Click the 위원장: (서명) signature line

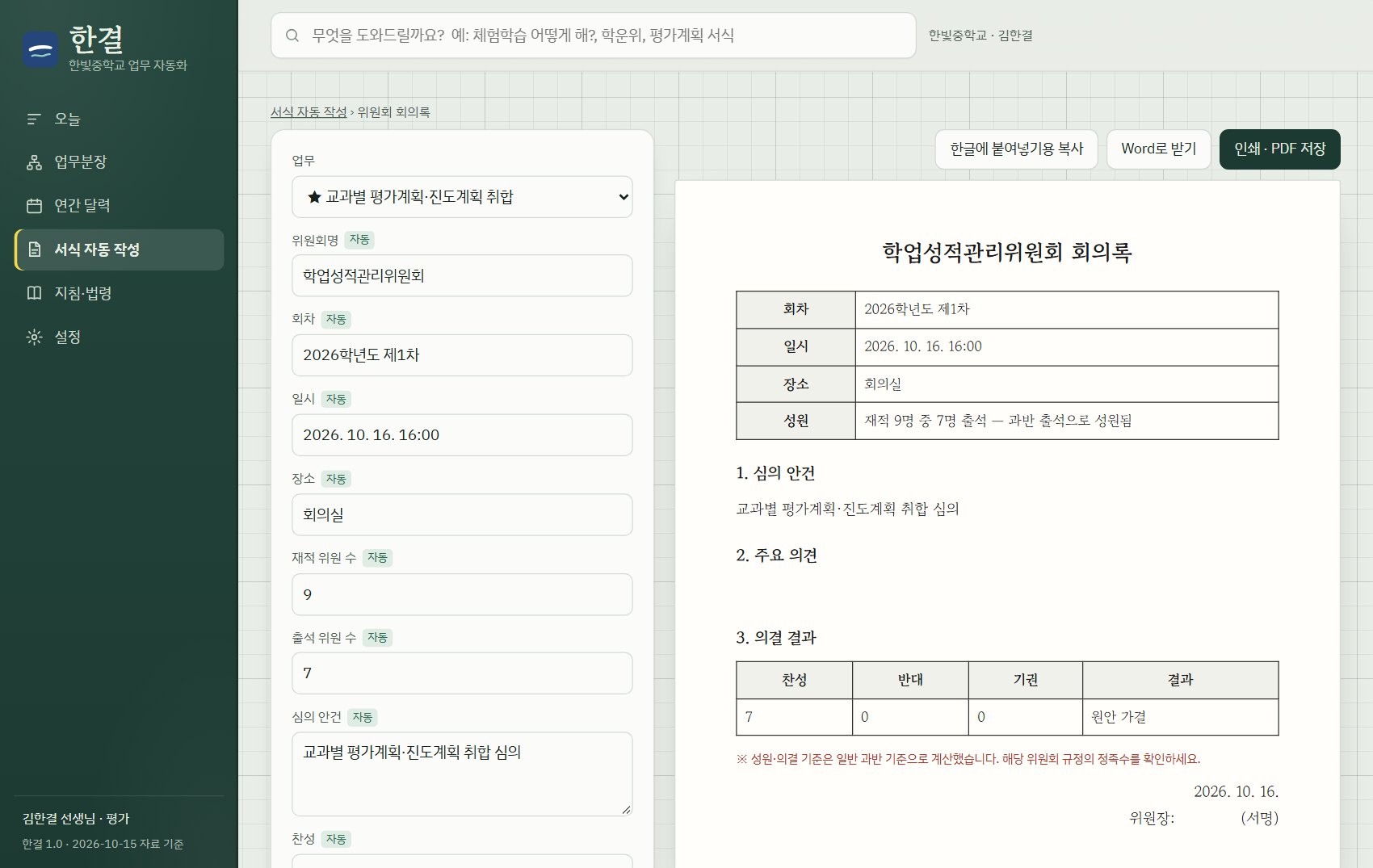pos(1203,818)
